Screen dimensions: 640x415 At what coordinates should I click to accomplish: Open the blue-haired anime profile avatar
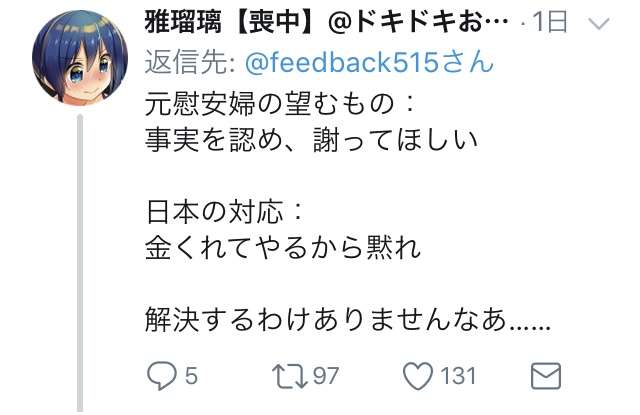80,58
